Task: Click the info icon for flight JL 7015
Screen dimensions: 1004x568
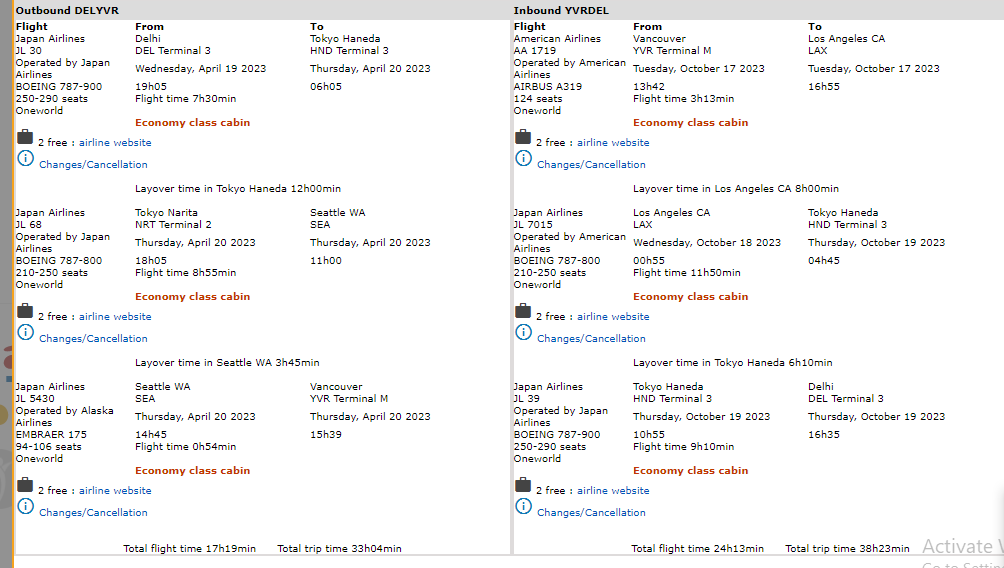Action: (x=523, y=333)
